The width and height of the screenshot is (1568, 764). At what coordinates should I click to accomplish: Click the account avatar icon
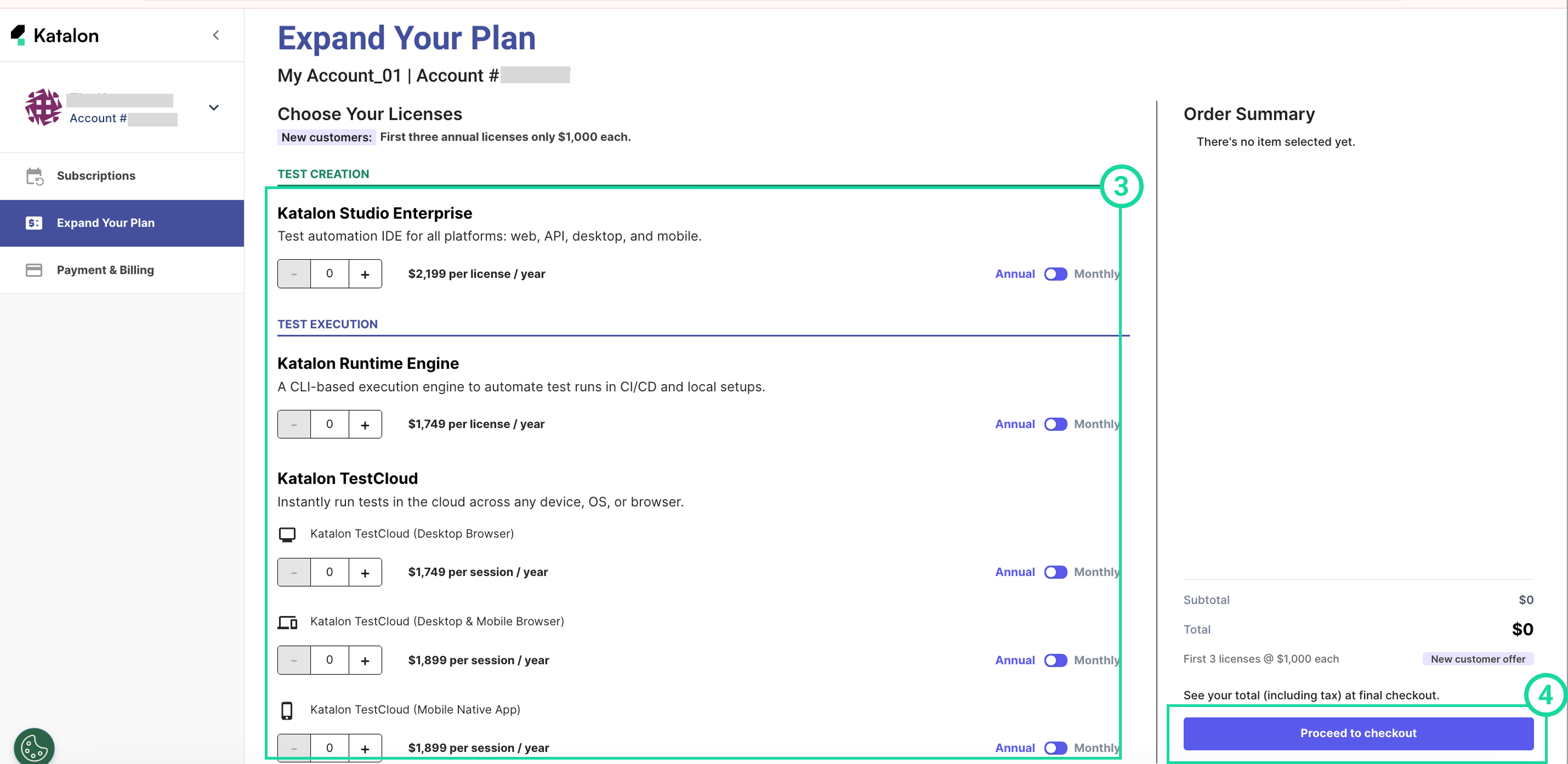(x=43, y=107)
